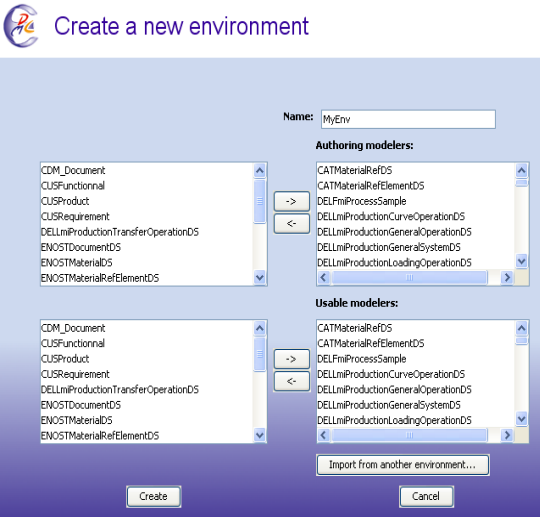Screen dimensions: 540x517
Task: Click up arrow of Authoring modelers list scrollbar
Action: tap(521, 170)
